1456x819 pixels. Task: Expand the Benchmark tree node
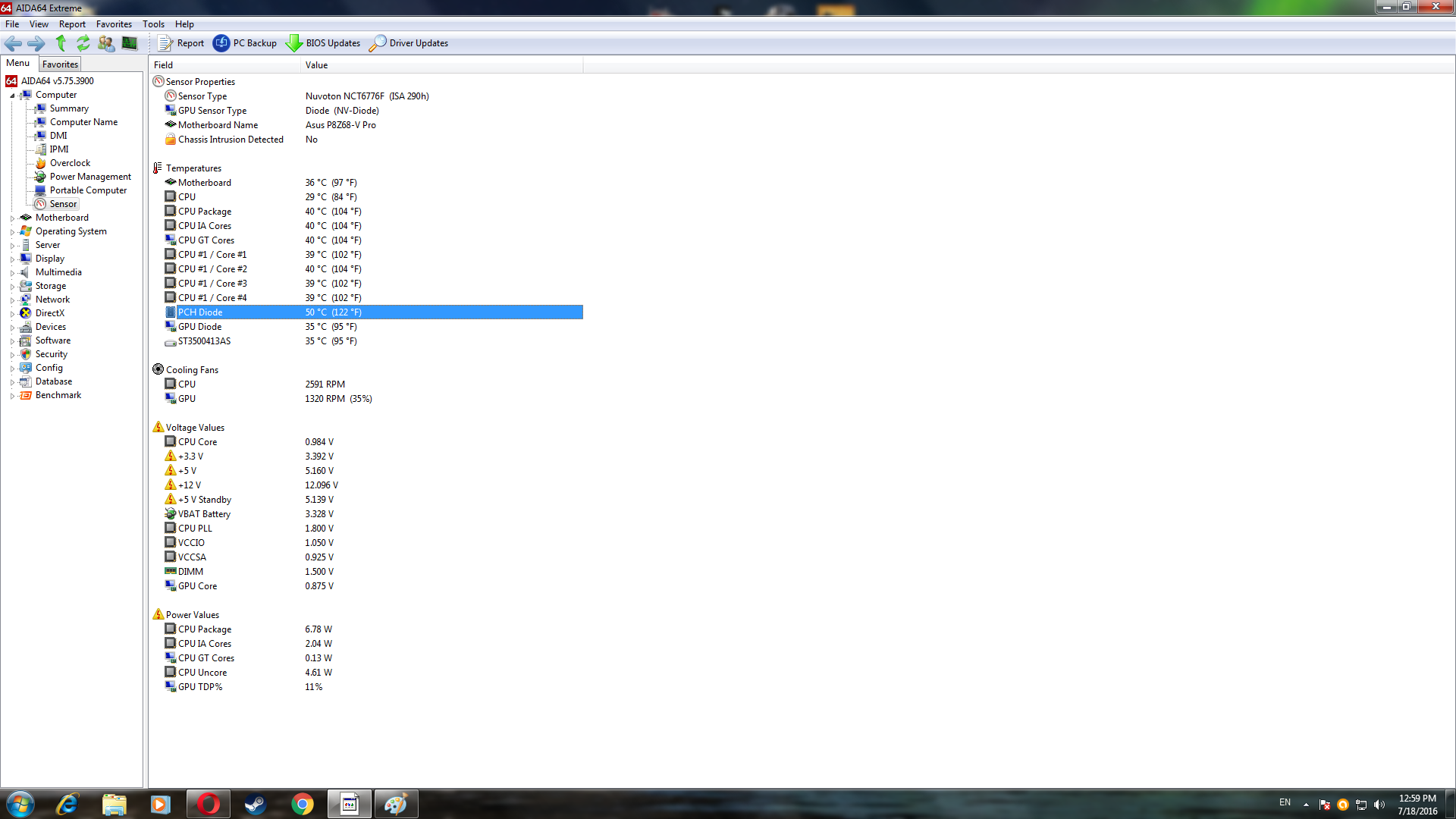[12, 396]
